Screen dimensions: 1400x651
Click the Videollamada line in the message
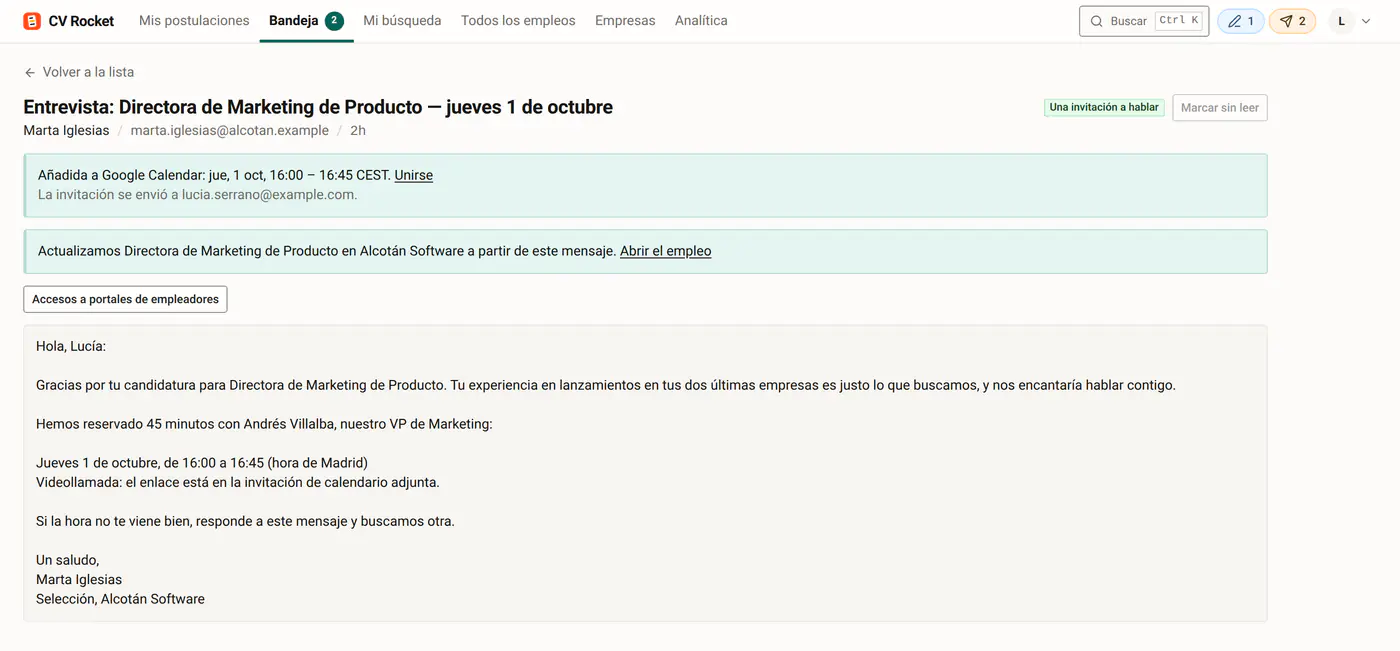click(x=238, y=482)
